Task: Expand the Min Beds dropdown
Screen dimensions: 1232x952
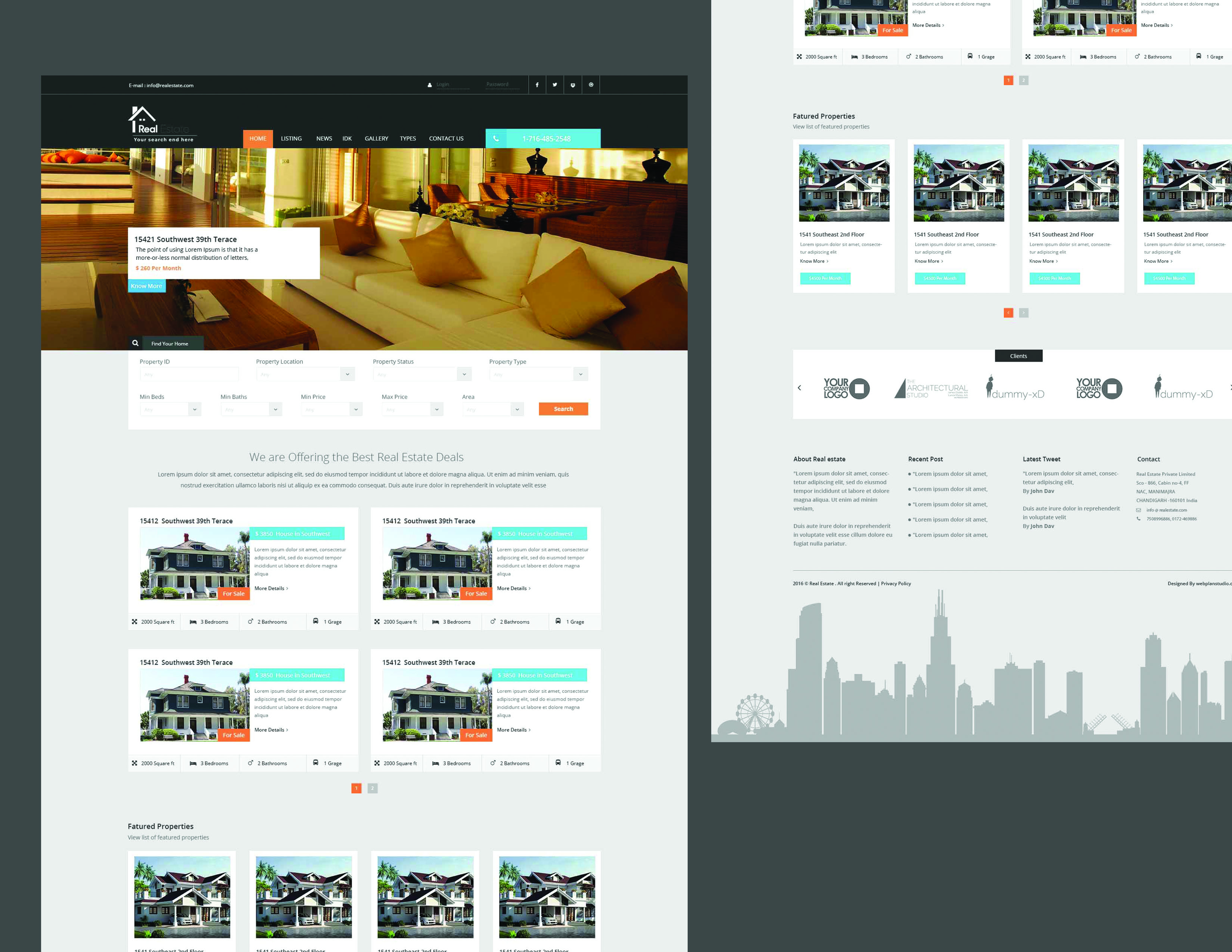Action: coord(196,409)
